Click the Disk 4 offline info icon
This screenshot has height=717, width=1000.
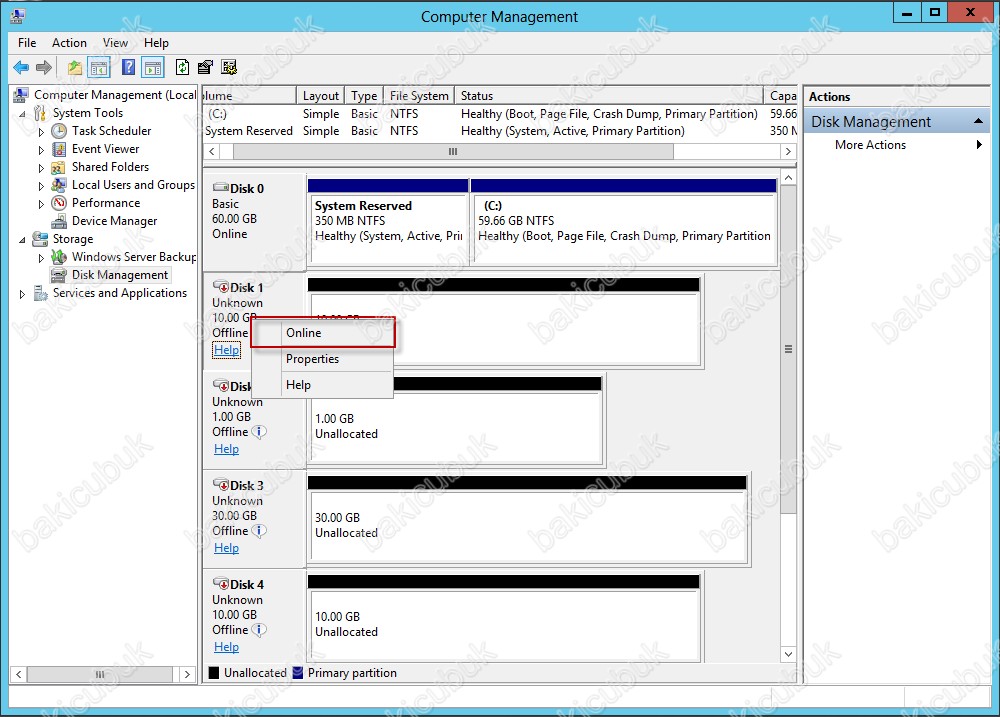click(259, 630)
